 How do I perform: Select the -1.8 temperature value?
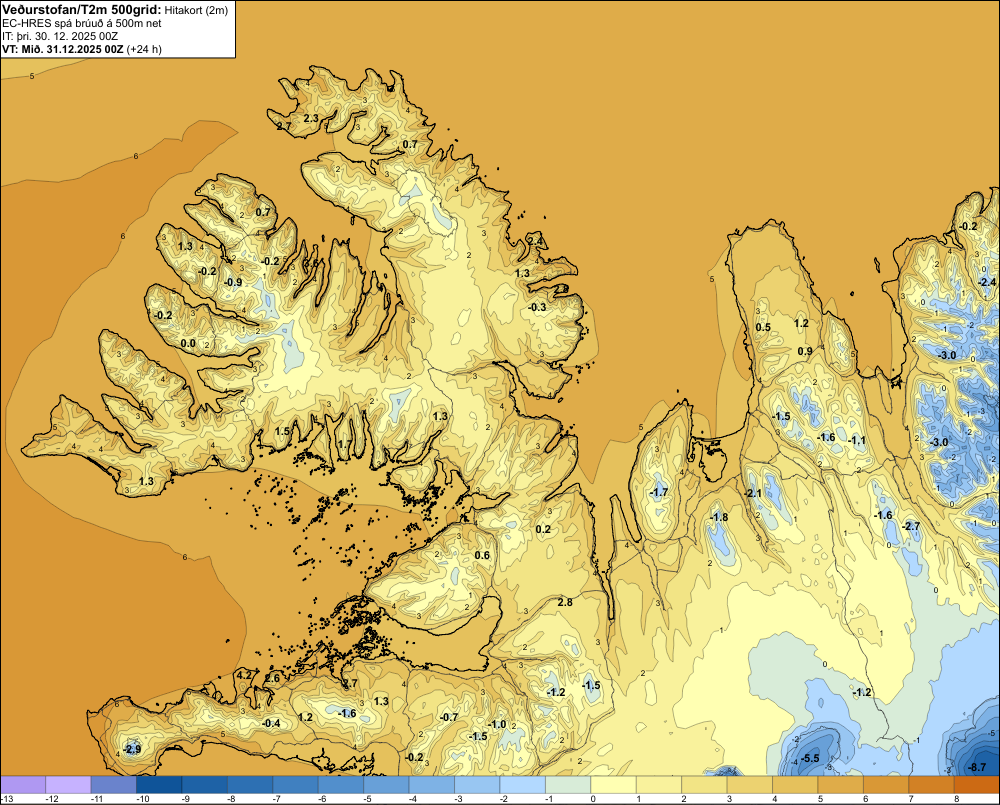tap(719, 517)
